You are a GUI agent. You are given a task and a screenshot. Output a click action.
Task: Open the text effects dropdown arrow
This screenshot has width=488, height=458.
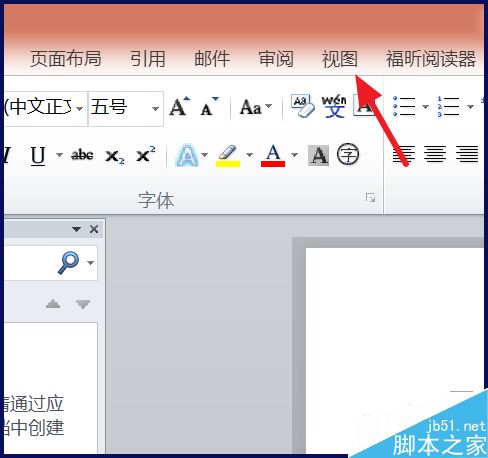click(204, 155)
